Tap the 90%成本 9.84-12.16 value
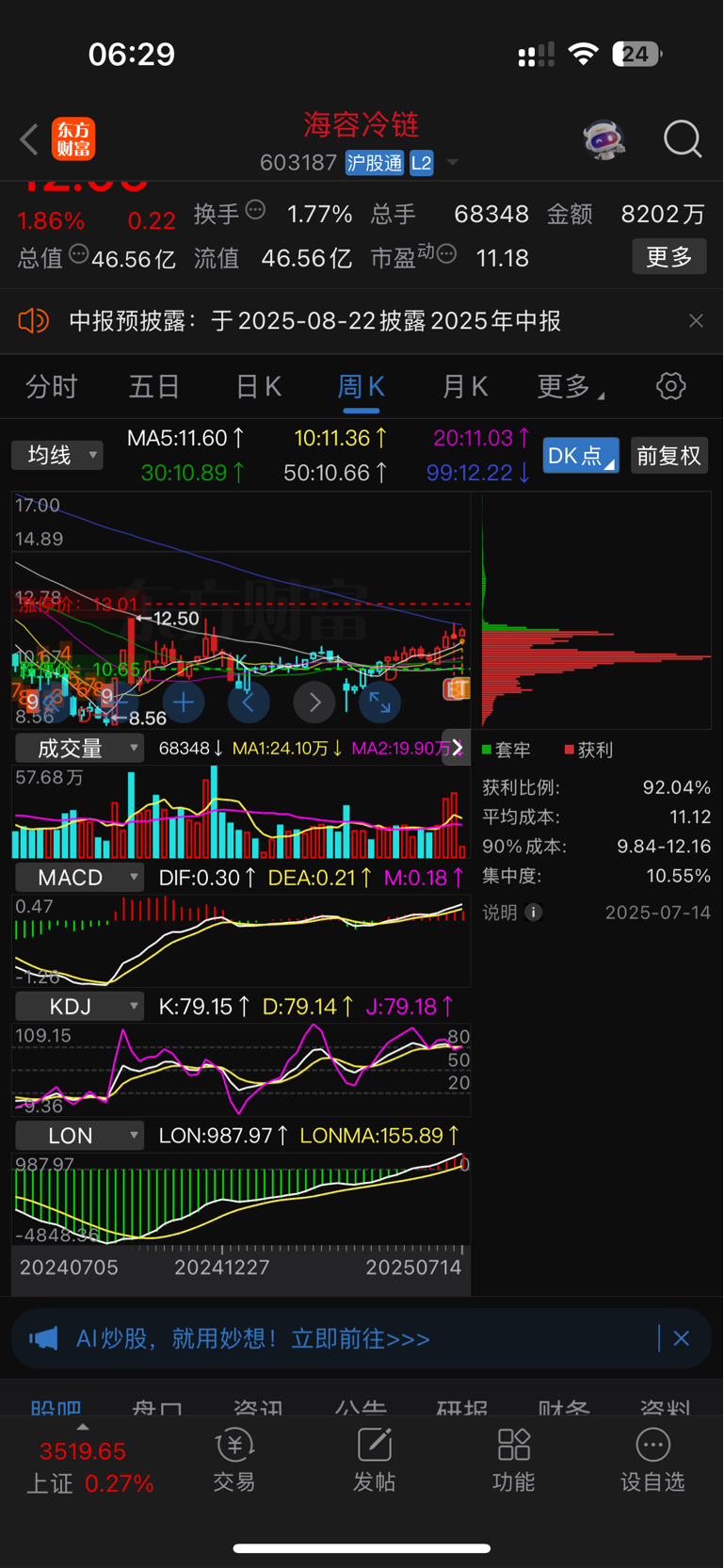Screen dimensions: 724x1568 [664, 847]
